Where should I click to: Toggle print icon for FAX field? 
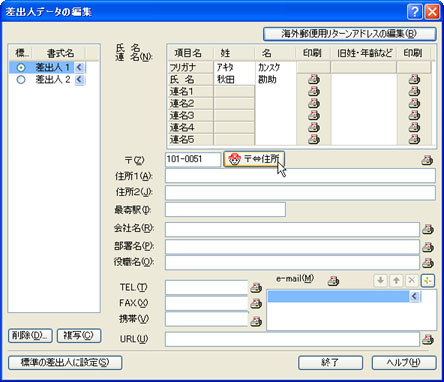point(256,304)
